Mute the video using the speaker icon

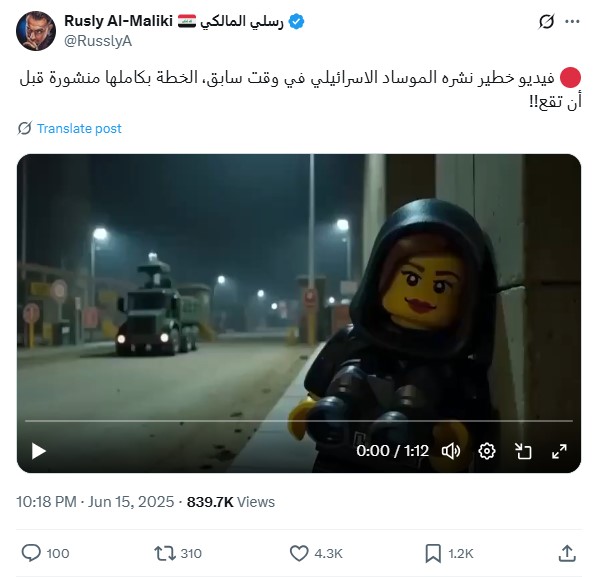451,452
